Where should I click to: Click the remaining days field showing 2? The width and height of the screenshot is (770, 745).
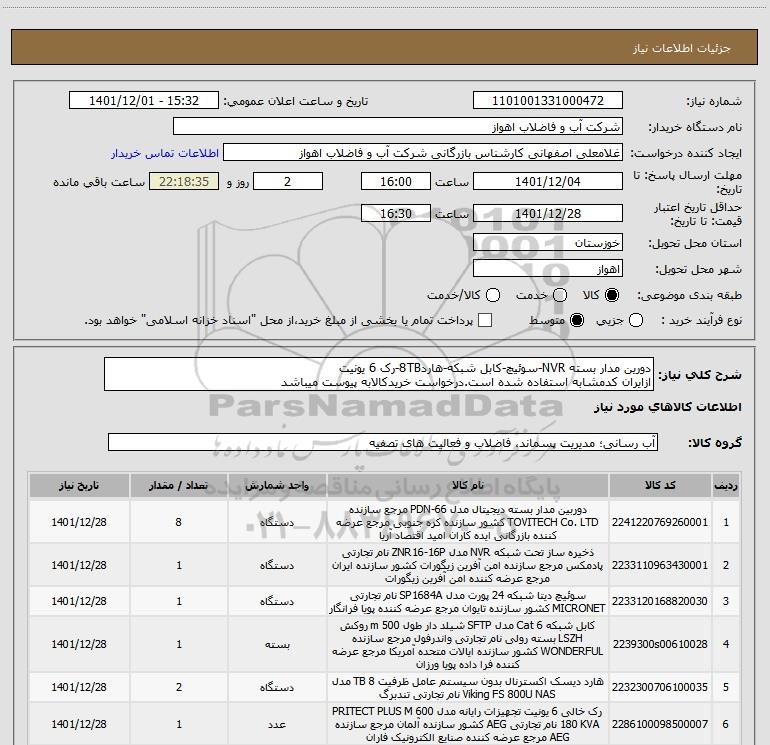tap(288, 181)
